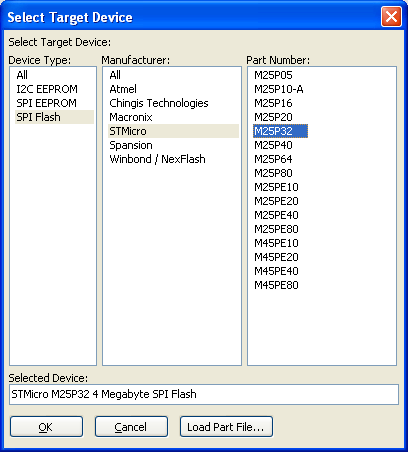Select the M45PE80 part number

pos(276,285)
